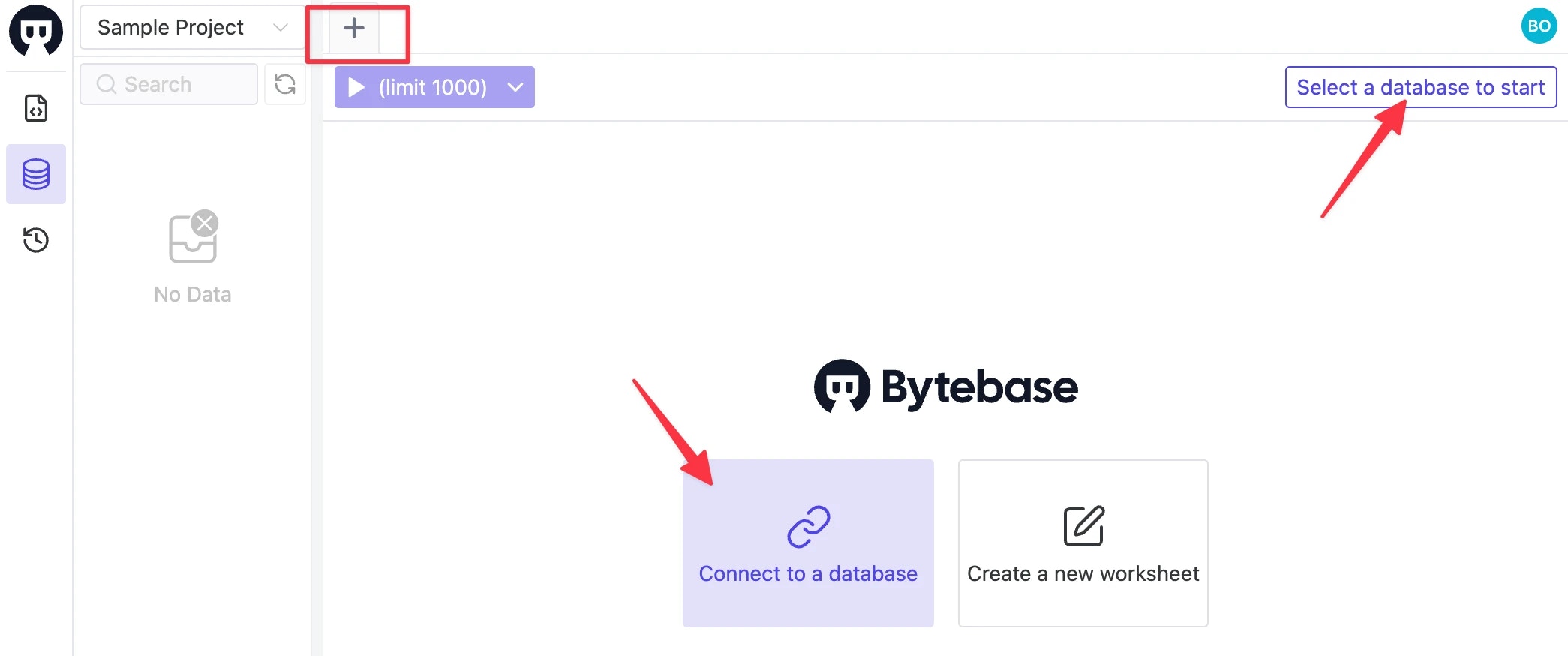Click the chain link icon on connect card

(x=808, y=526)
